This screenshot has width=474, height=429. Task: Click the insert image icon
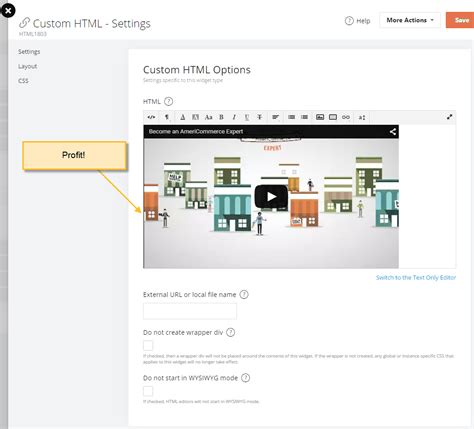320,117
